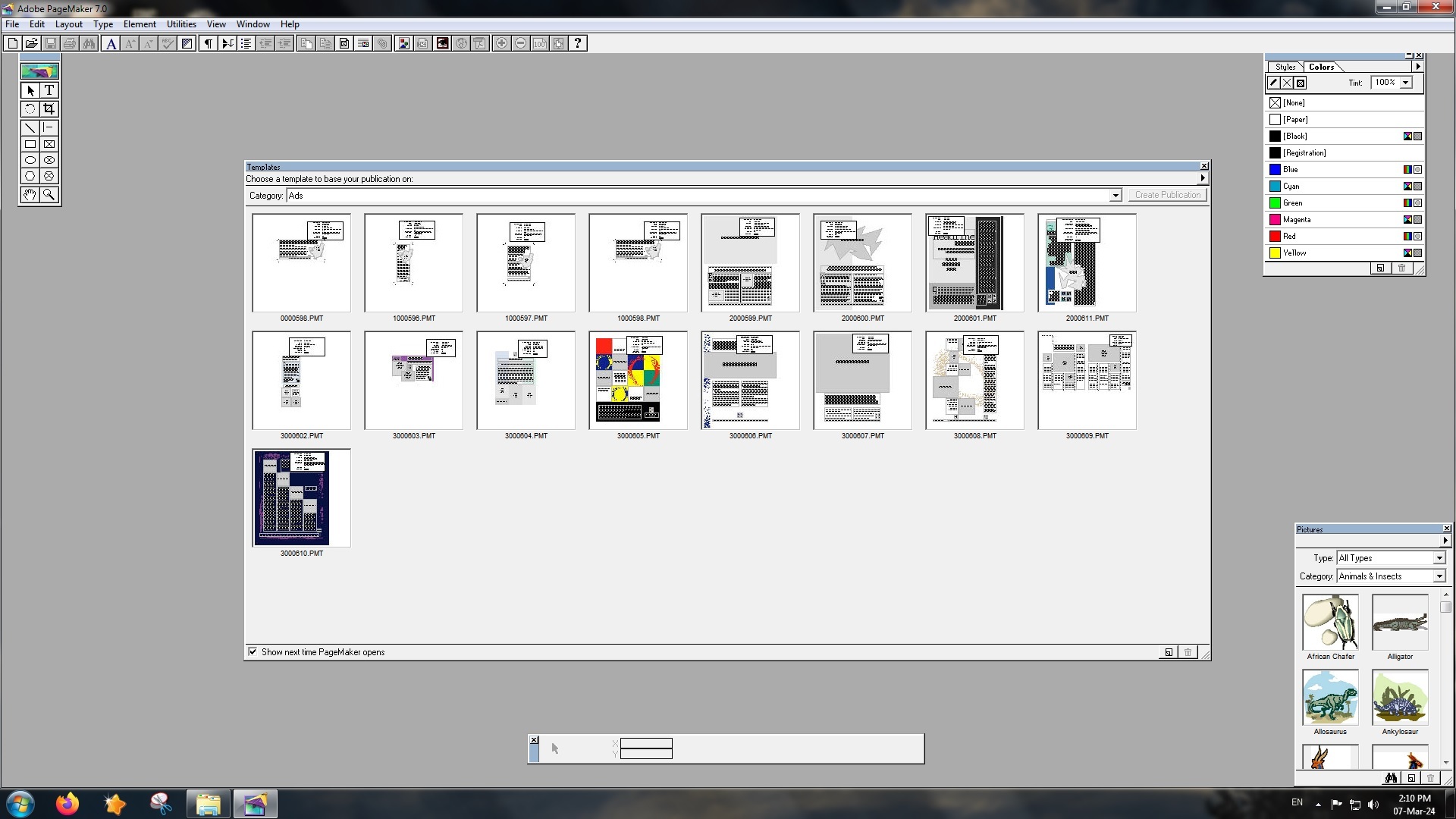
Task: Select the Cropping tool in the toolbox
Action: (x=49, y=109)
